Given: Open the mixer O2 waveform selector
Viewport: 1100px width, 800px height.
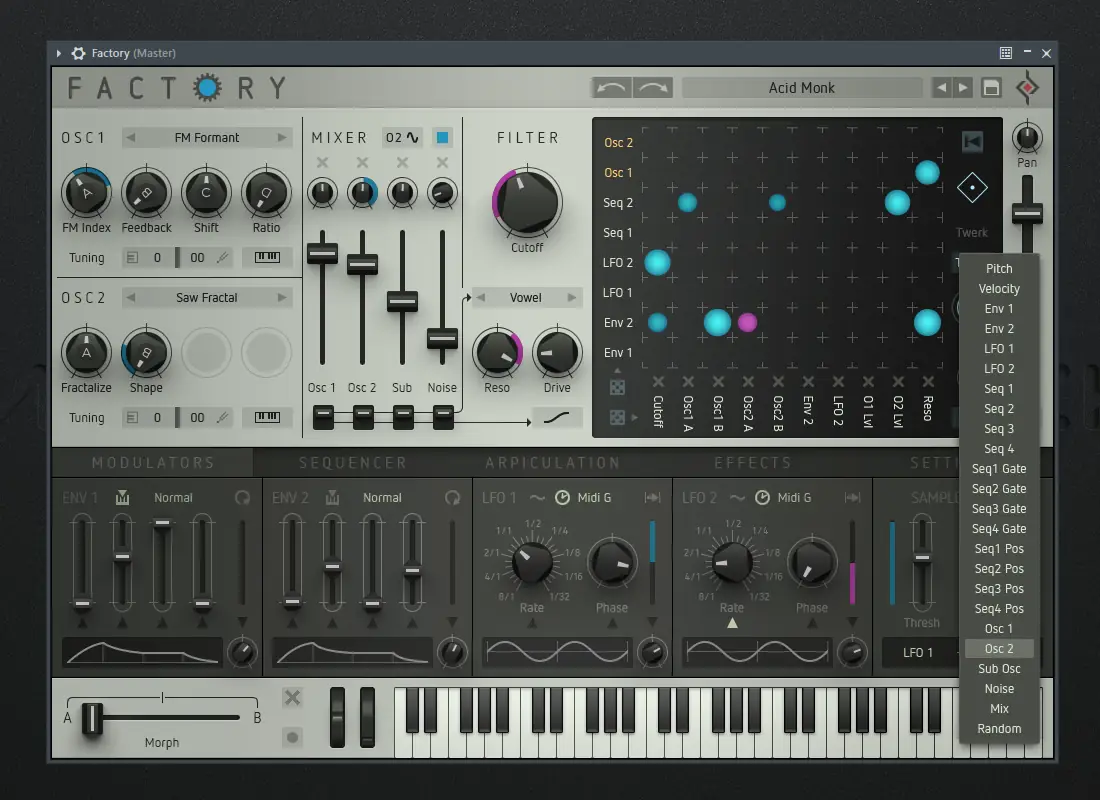Looking at the screenshot, I should [x=403, y=138].
